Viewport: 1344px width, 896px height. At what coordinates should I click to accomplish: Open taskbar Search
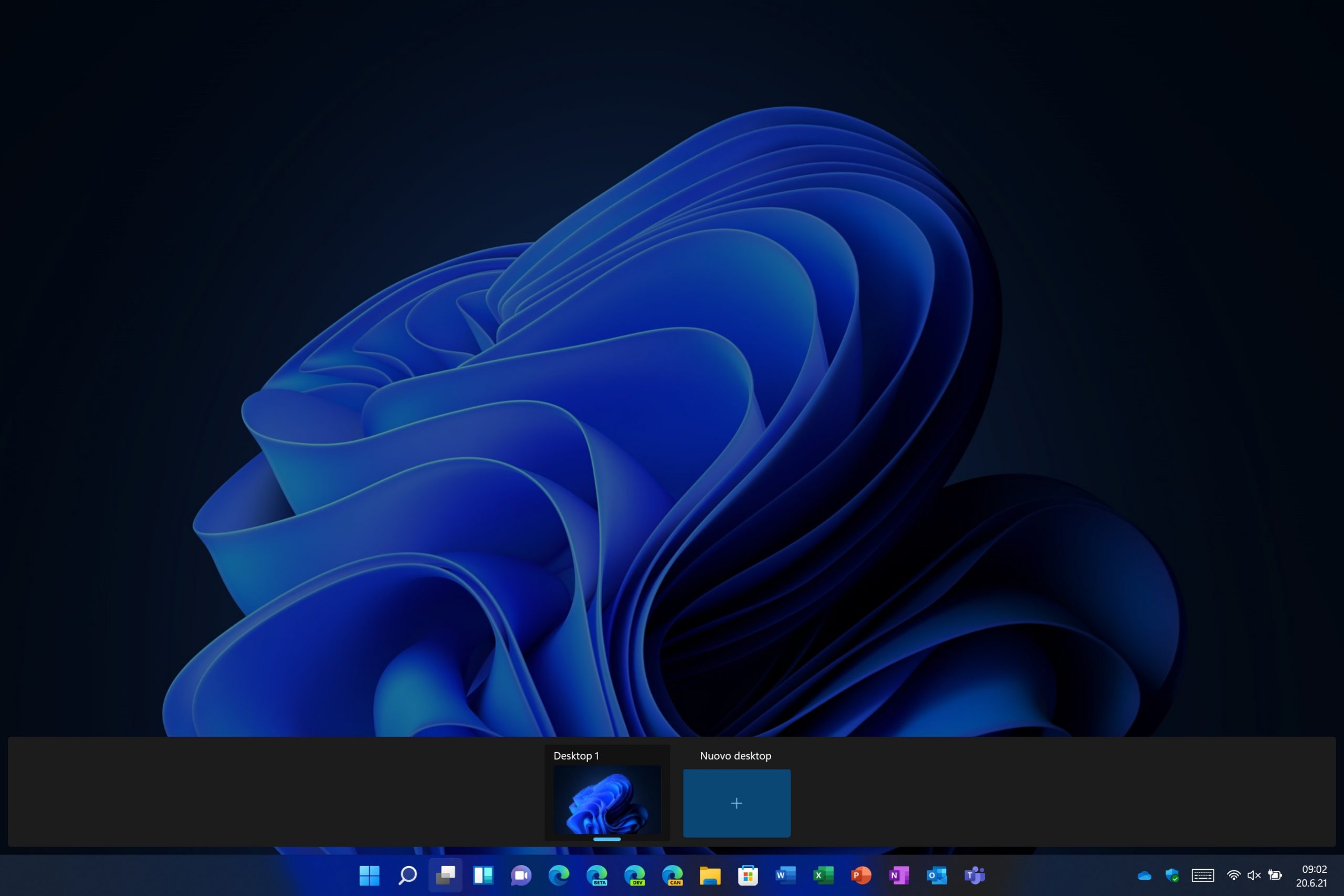[x=407, y=875]
